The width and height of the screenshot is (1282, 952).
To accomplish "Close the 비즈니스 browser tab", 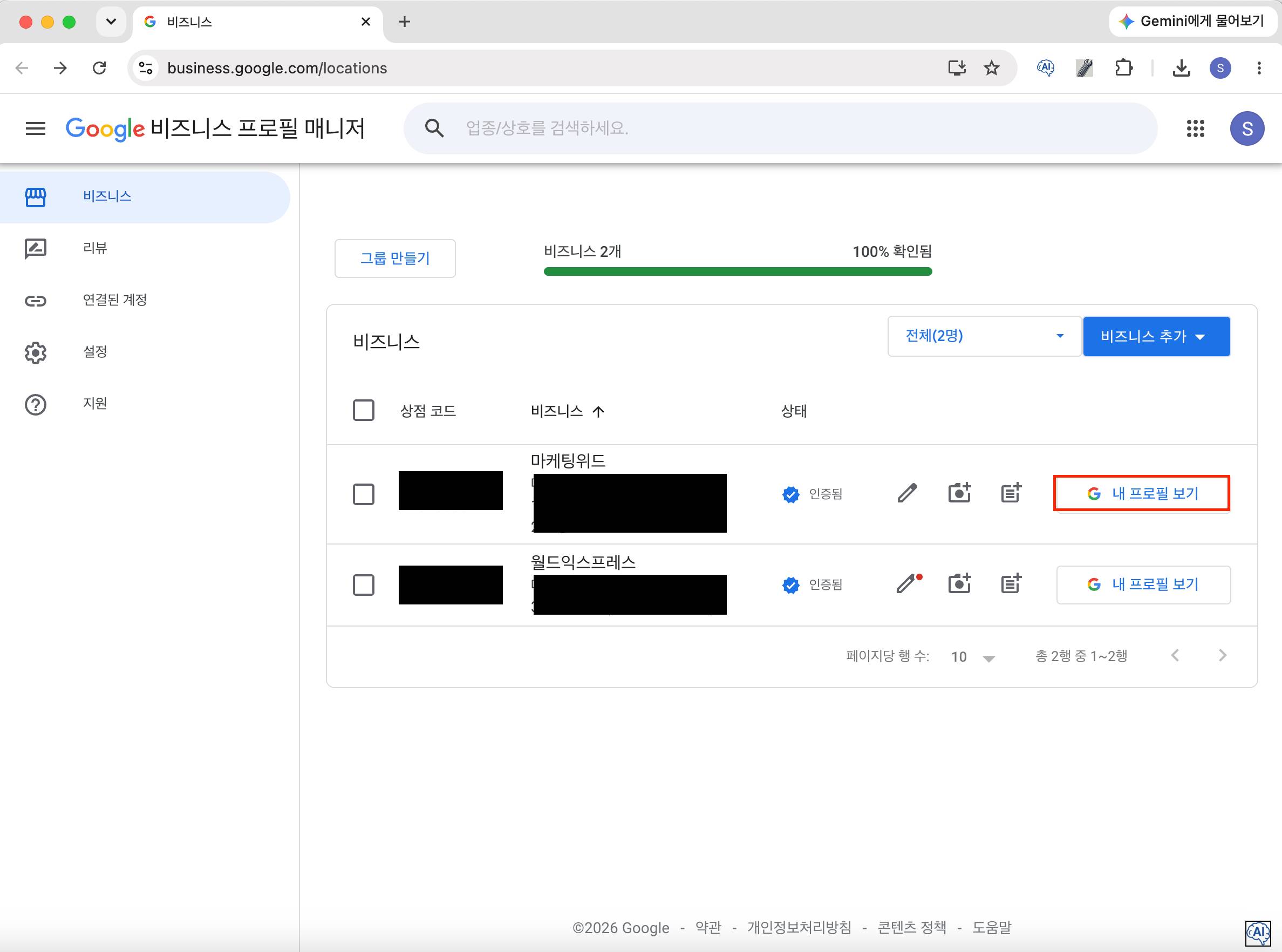I will pos(365,22).
